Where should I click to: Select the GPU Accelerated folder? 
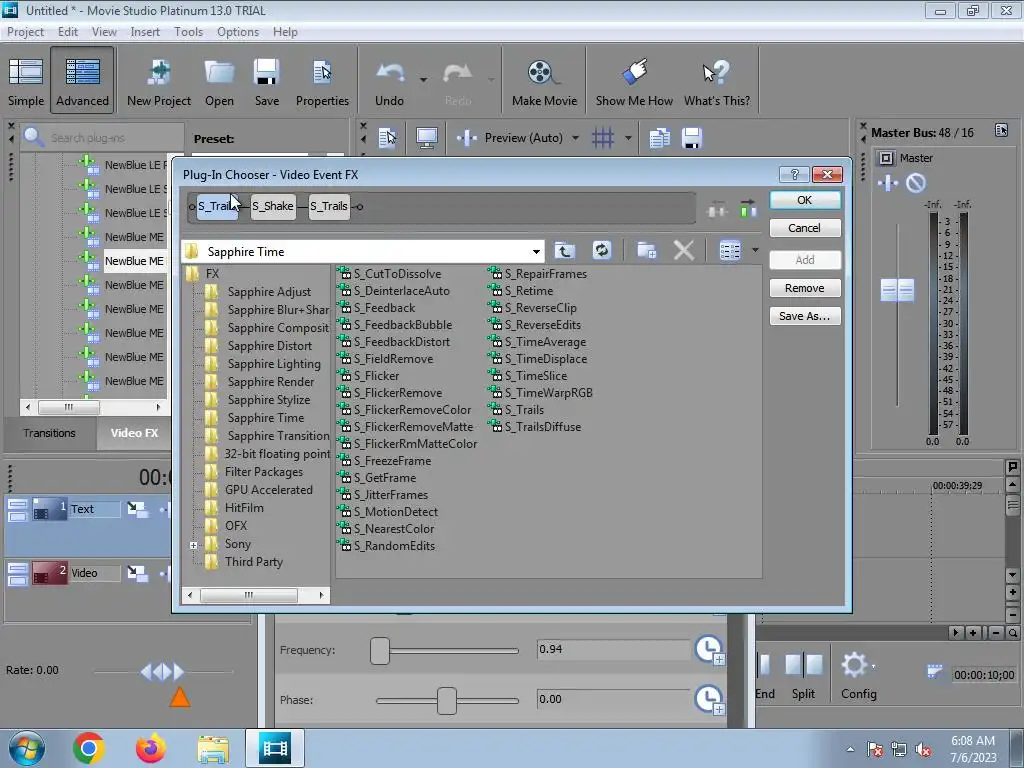(268, 490)
